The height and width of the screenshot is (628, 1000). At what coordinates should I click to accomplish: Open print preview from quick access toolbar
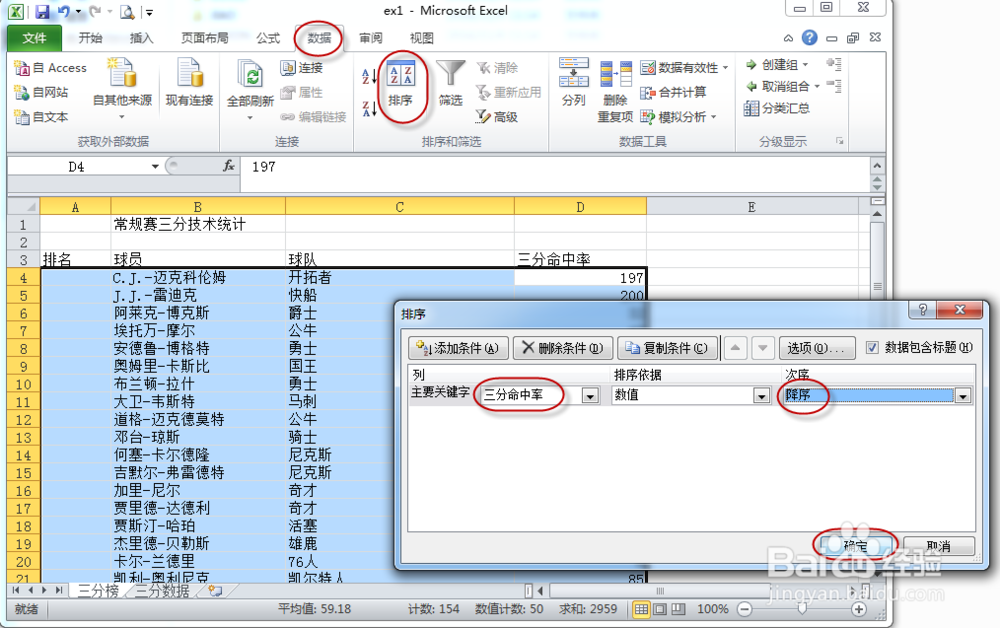(x=127, y=11)
